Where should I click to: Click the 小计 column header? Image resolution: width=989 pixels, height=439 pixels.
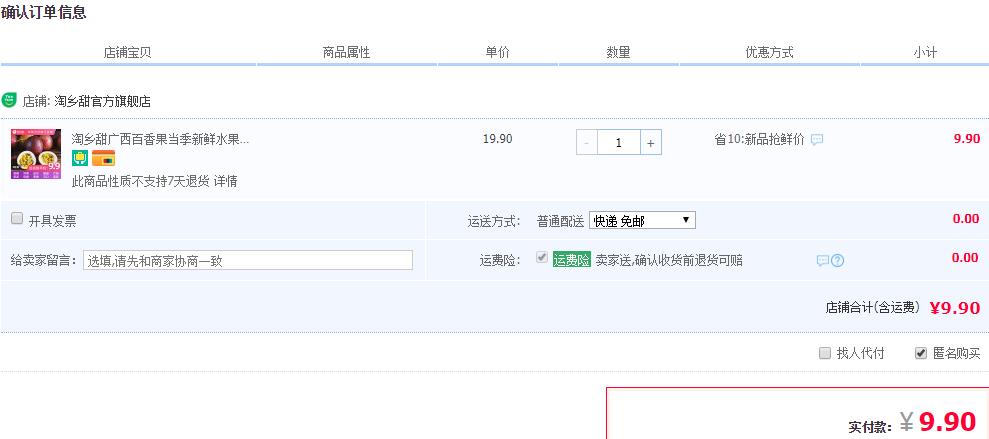coord(925,52)
